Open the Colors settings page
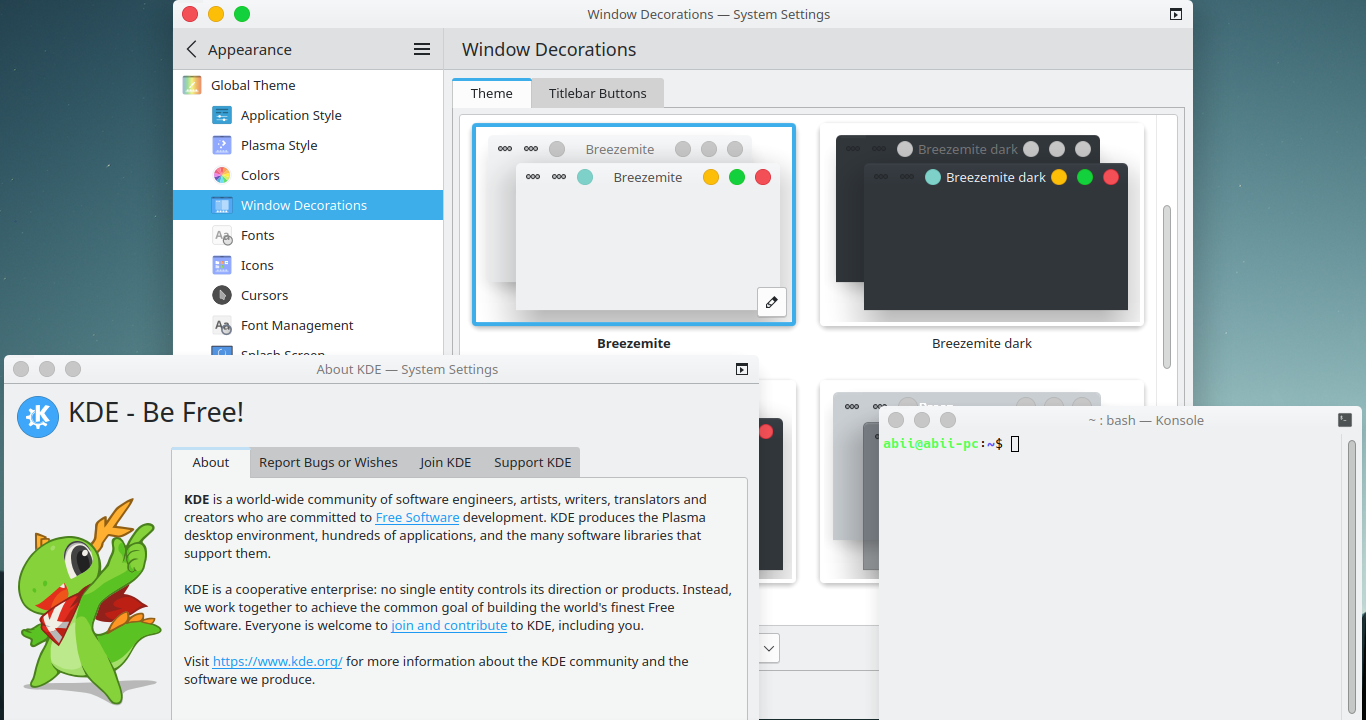 [x=308, y=175]
